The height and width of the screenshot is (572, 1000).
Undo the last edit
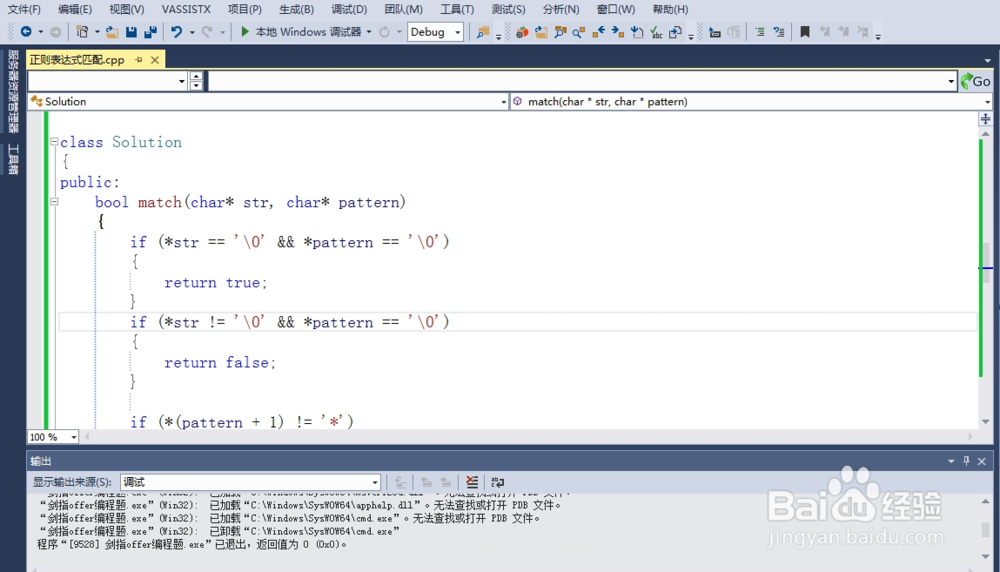pos(176,31)
